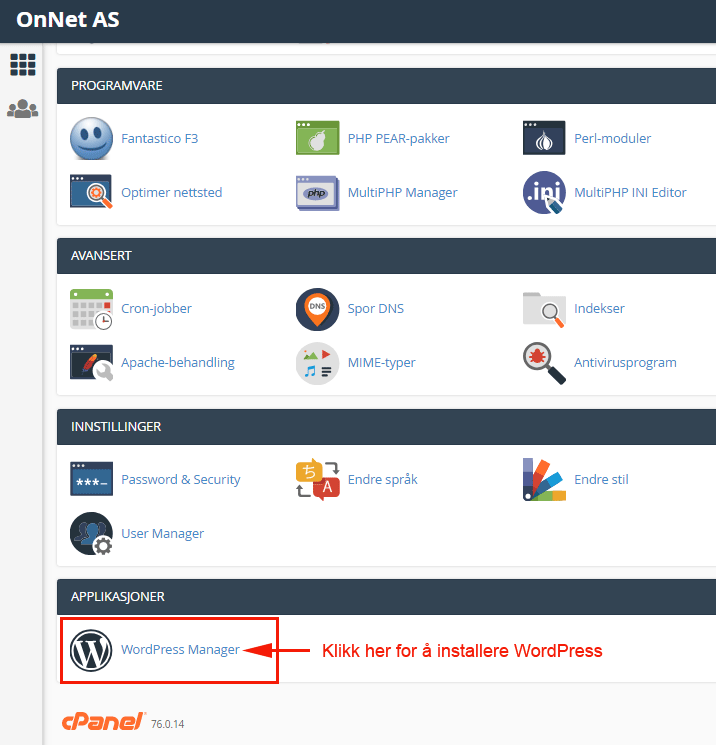Screen dimensions: 716x745
Task: Click the users group icon in the sidebar
Action: click(x=23, y=109)
